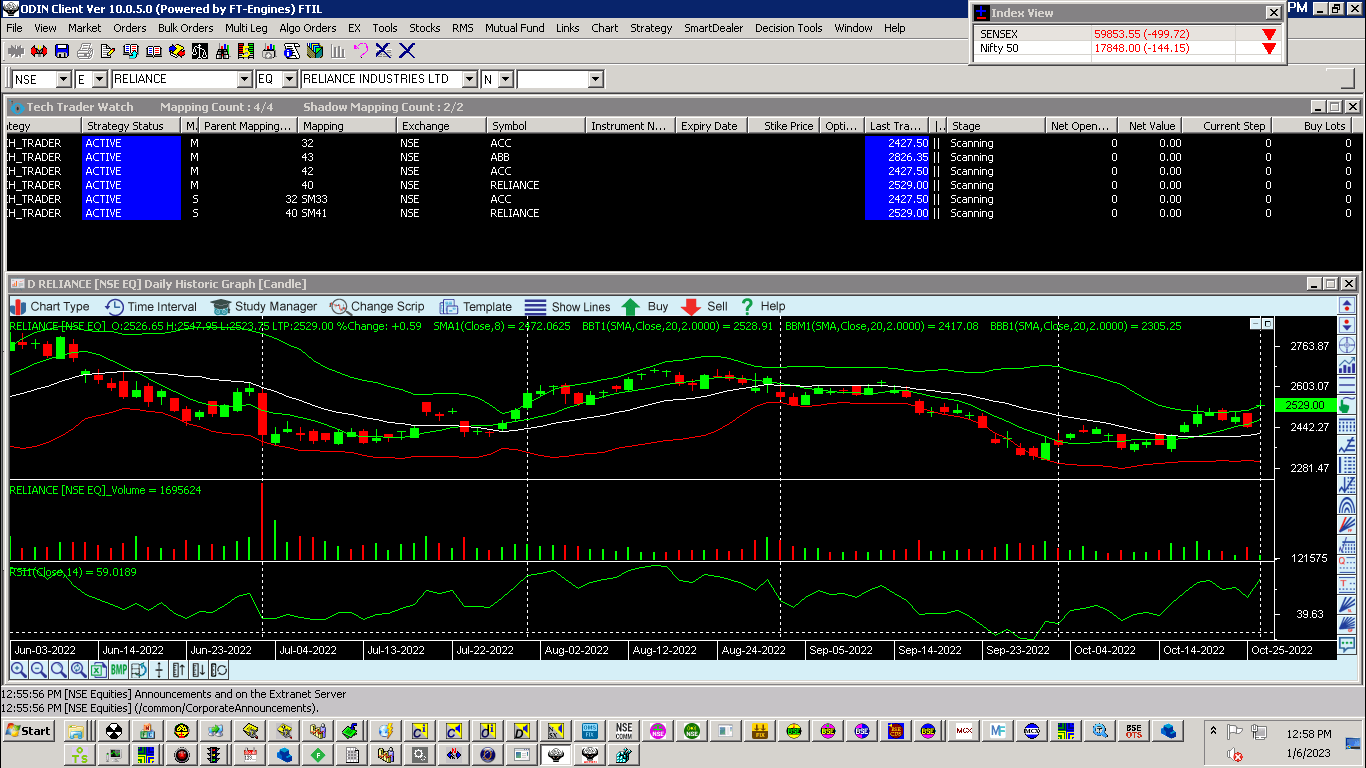The height and width of the screenshot is (768, 1366).
Task: Click the Zoom Out magnifier below chart
Action: pyautogui.click(x=39, y=670)
